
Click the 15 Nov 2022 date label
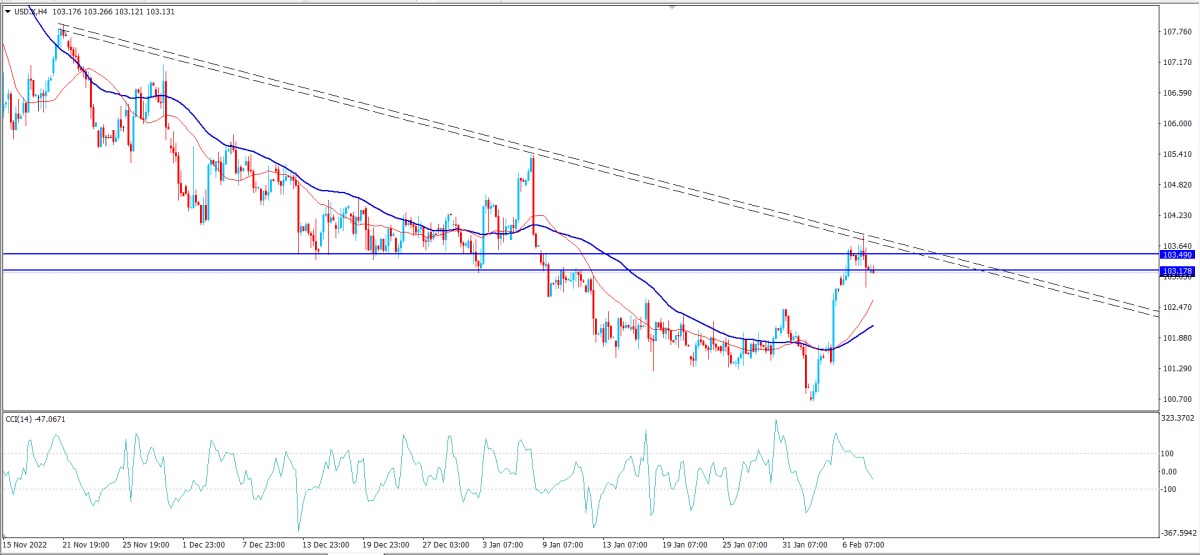click(25, 545)
